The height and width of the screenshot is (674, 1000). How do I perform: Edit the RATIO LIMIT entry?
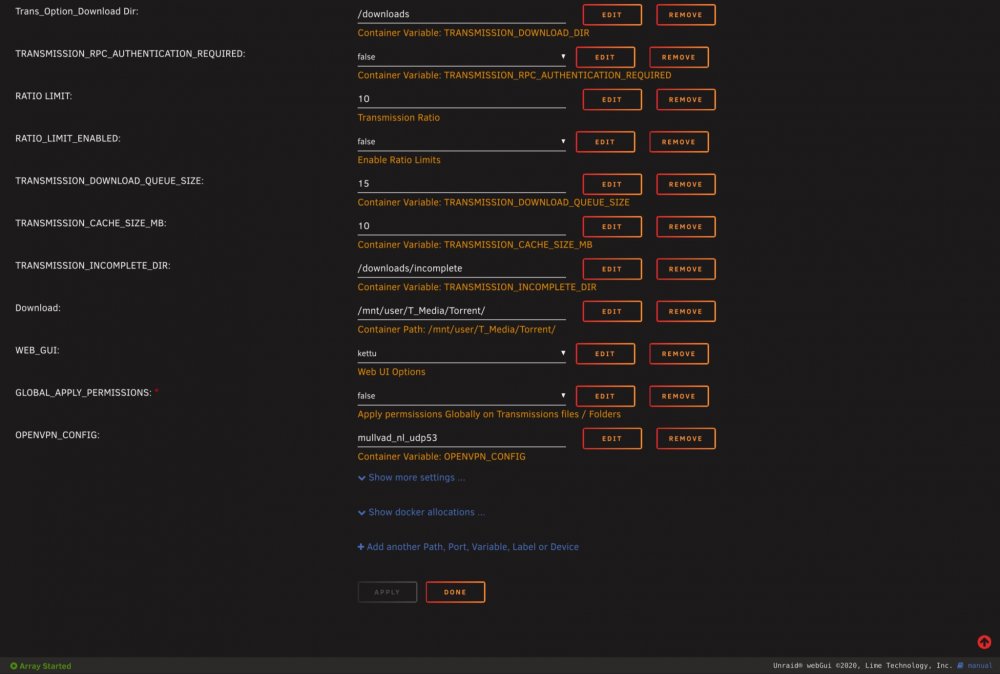coord(612,99)
